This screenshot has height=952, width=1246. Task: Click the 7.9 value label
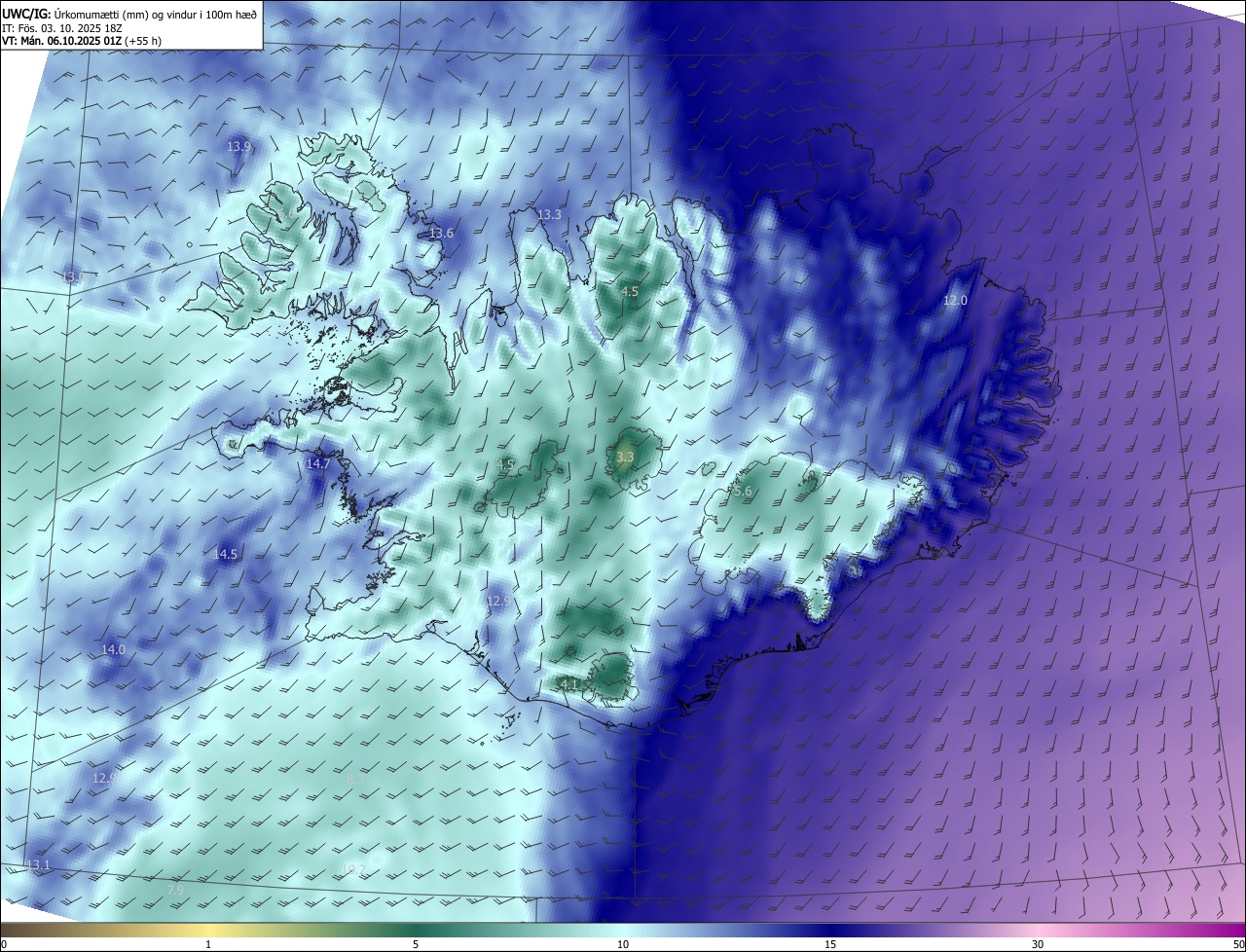(x=175, y=890)
